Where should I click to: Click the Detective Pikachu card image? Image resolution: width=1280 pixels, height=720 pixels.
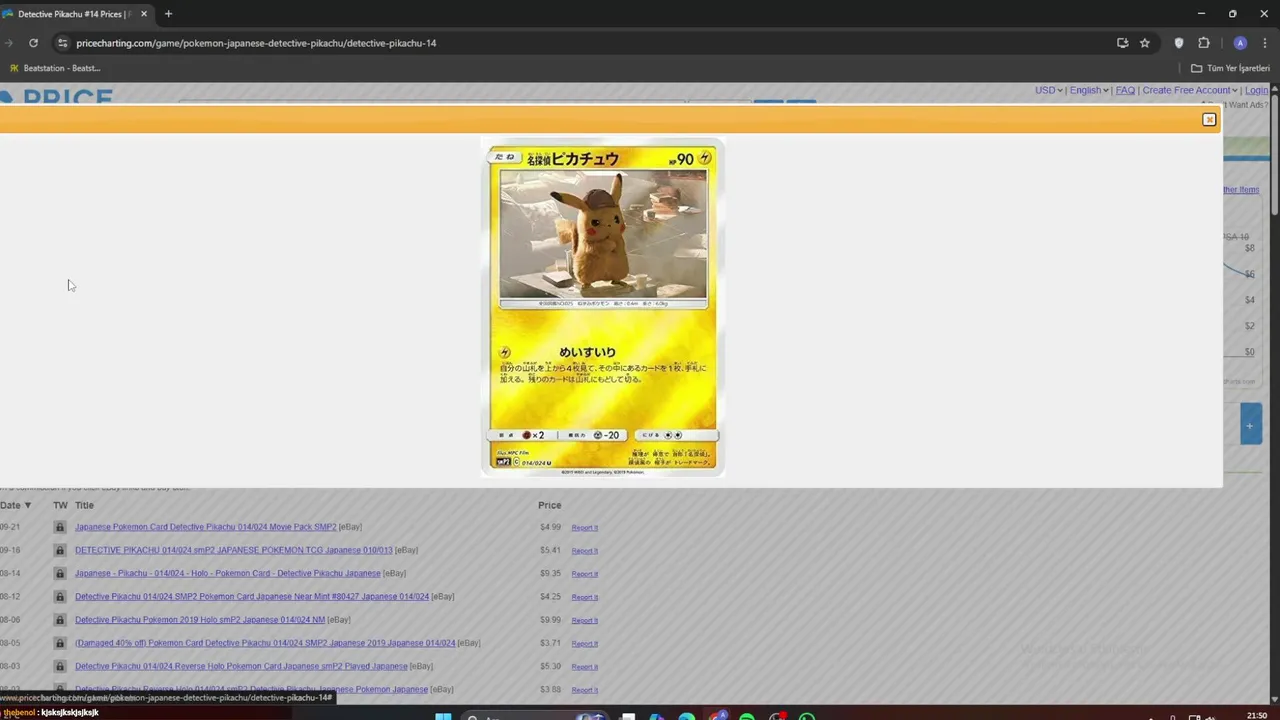(603, 307)
